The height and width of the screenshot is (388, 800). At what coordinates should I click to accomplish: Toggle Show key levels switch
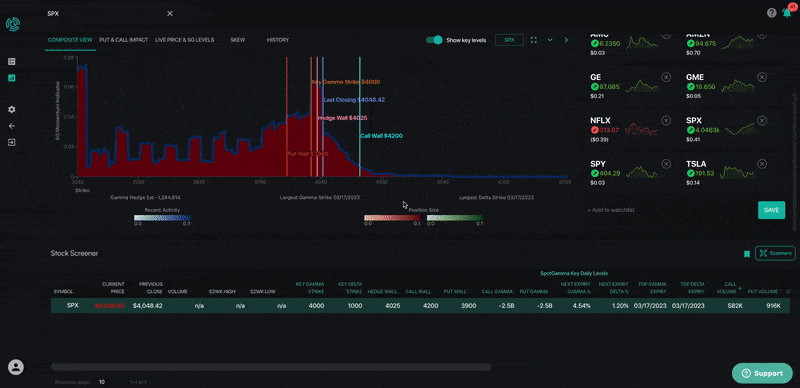(x=434, y=40)
